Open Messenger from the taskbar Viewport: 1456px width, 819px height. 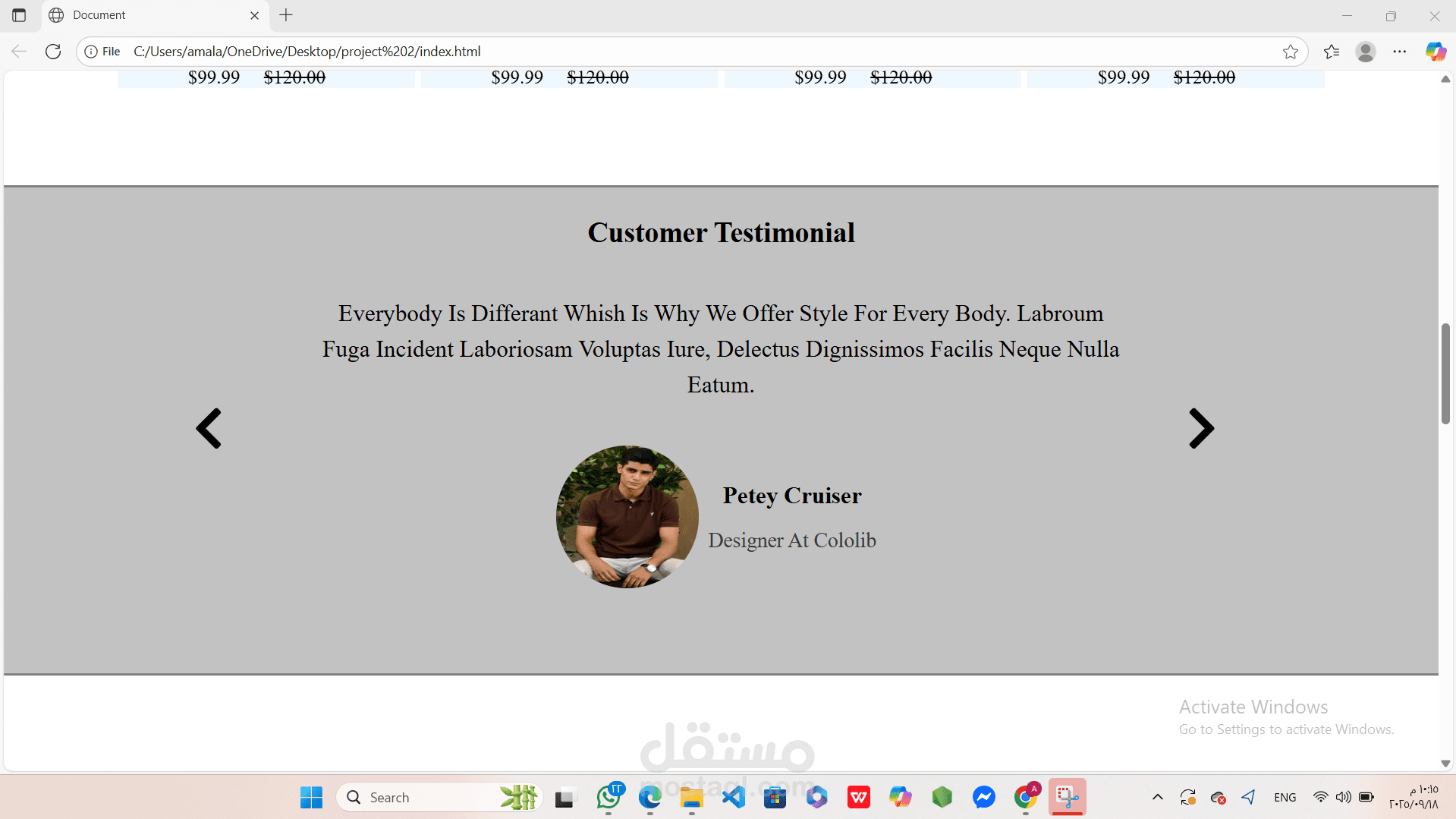(983, 798)
